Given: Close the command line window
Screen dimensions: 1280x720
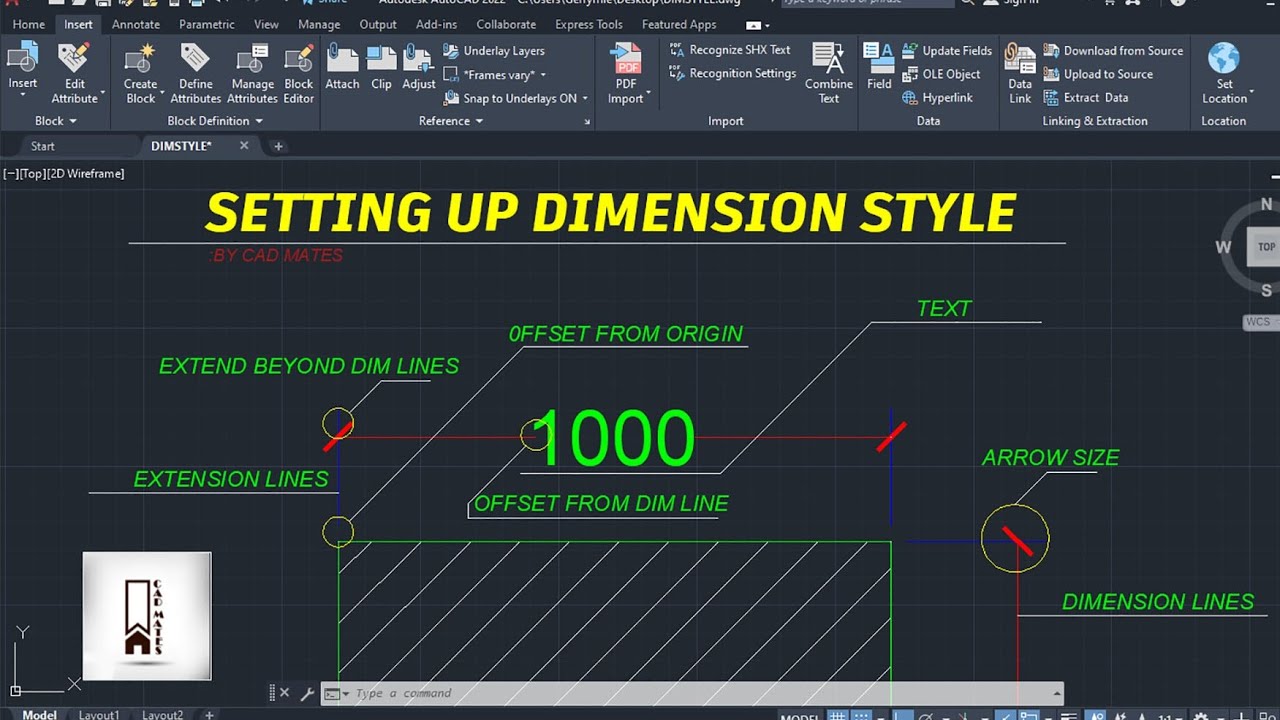Looking at the screenshot, I should 284,693.
